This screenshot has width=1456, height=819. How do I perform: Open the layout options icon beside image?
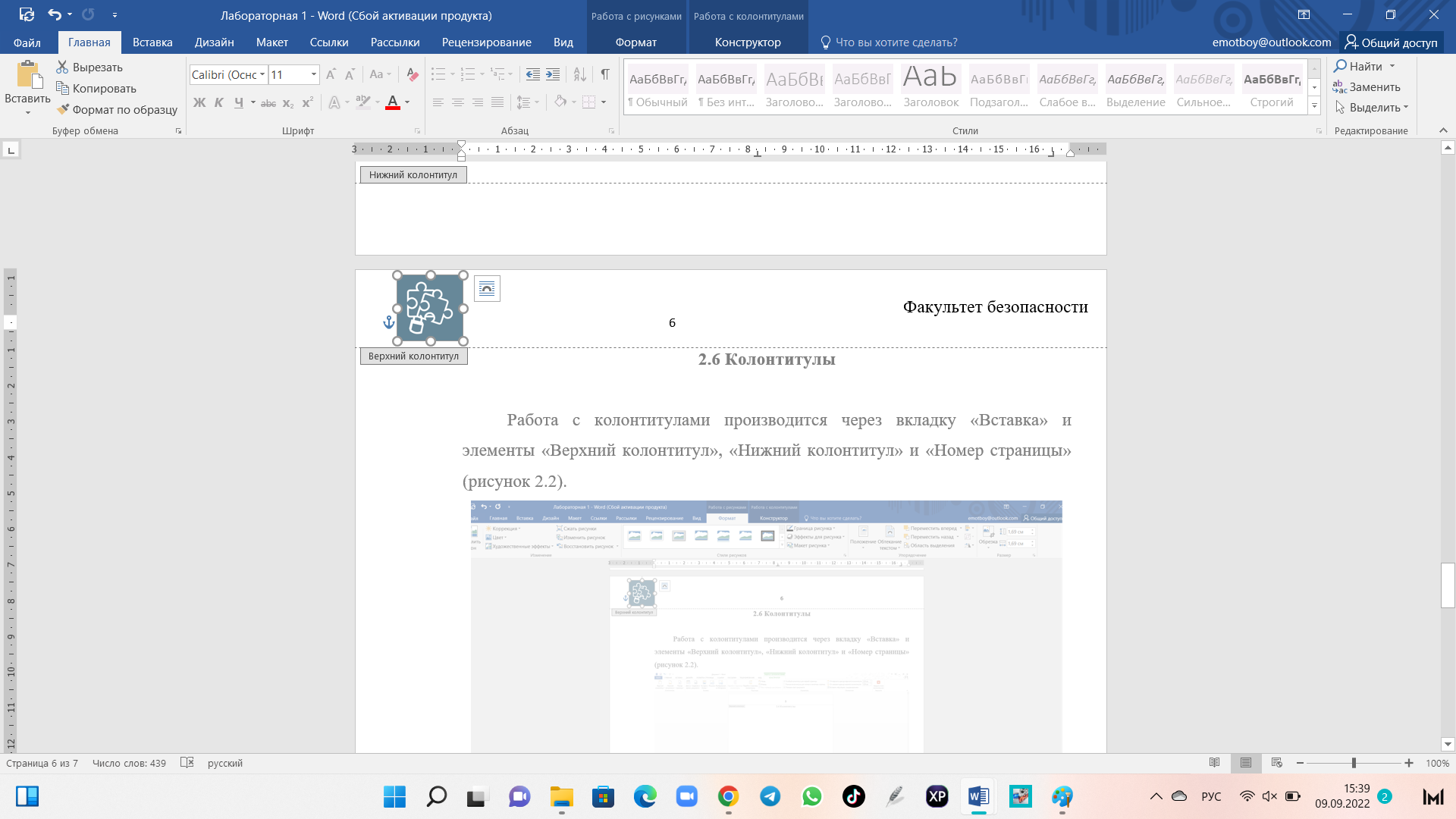coord(487,288)
